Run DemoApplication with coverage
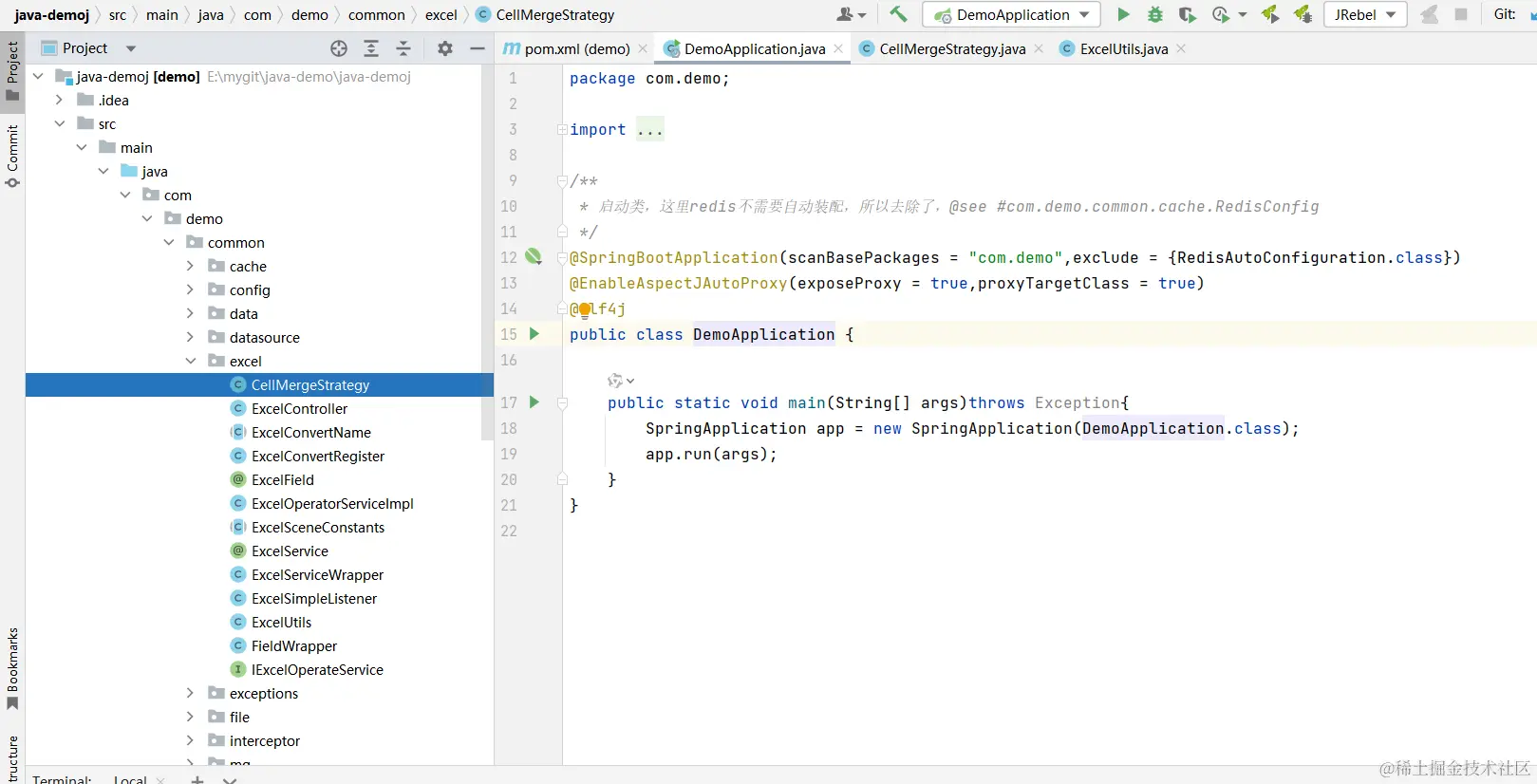The image size is (1537, 784). tap(1187, 14)
